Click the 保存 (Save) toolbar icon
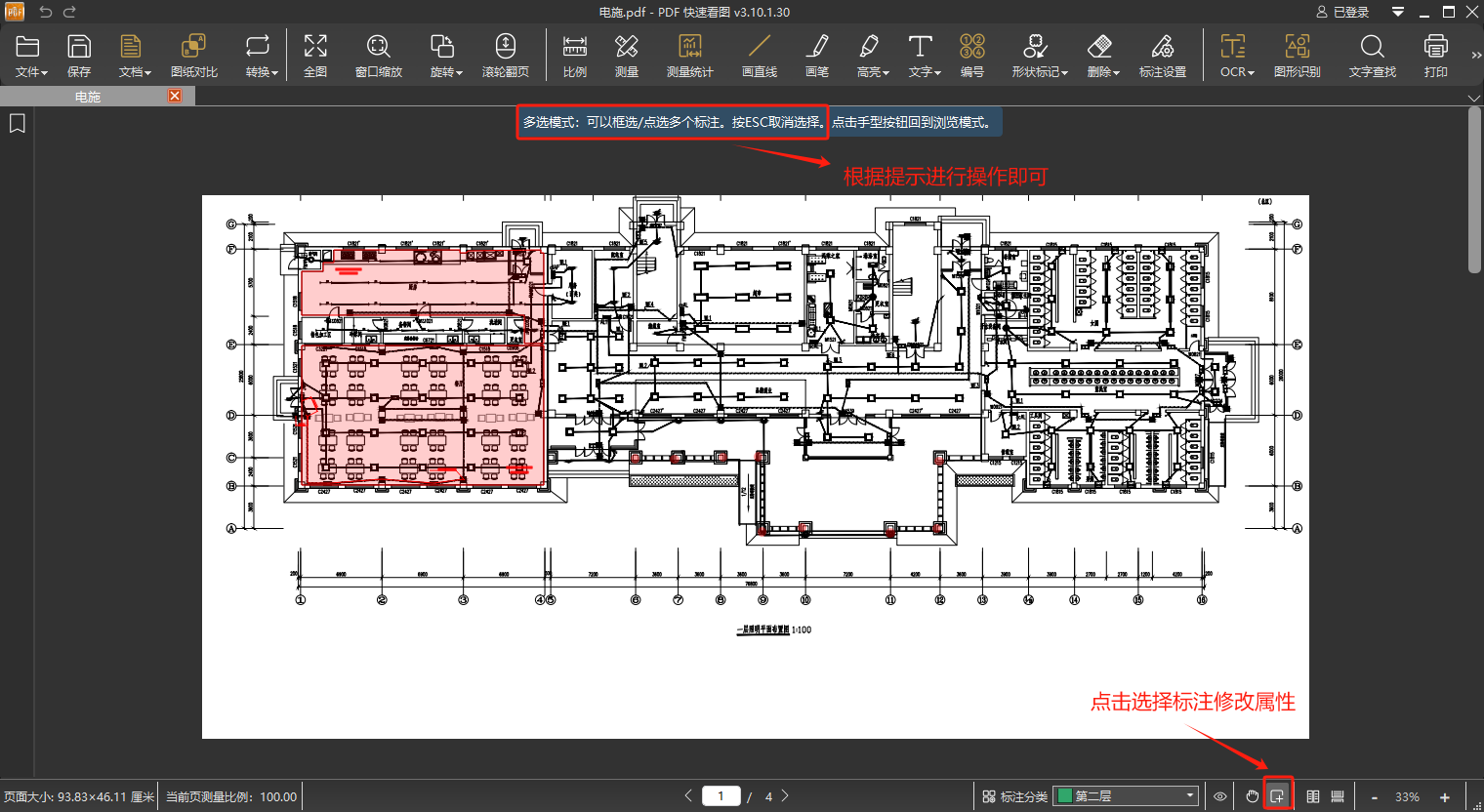Screen dimensions: 1484x812 pos(79,56)
